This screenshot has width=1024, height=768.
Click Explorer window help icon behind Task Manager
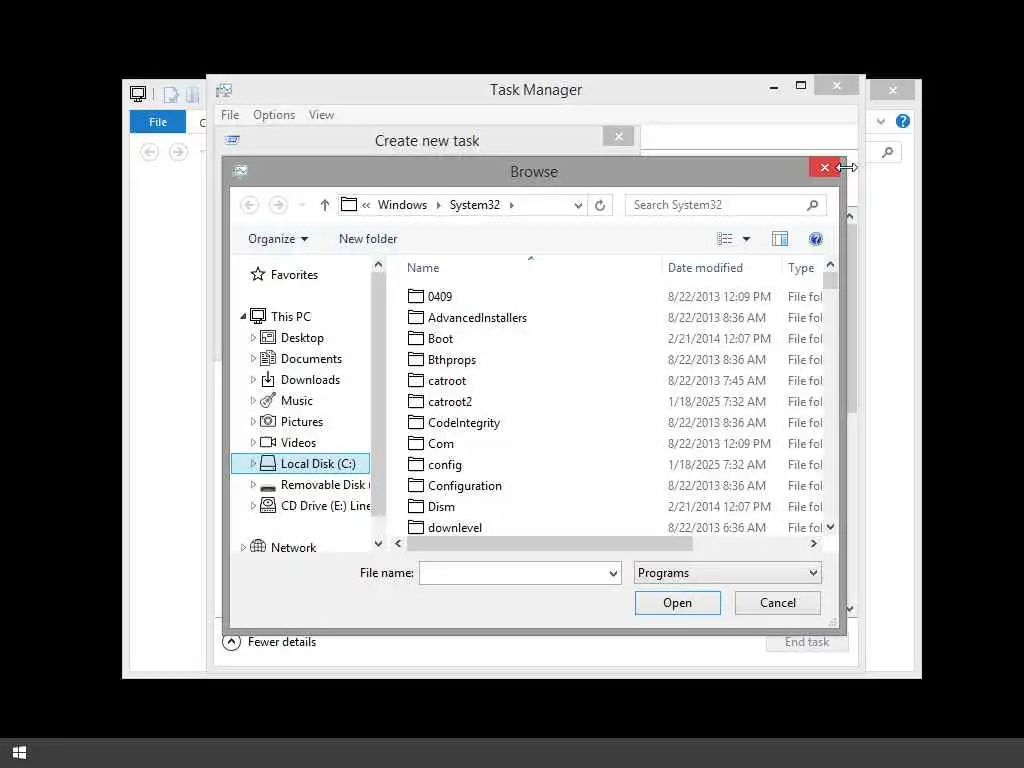pyautogui.click(x=903, y=121)
